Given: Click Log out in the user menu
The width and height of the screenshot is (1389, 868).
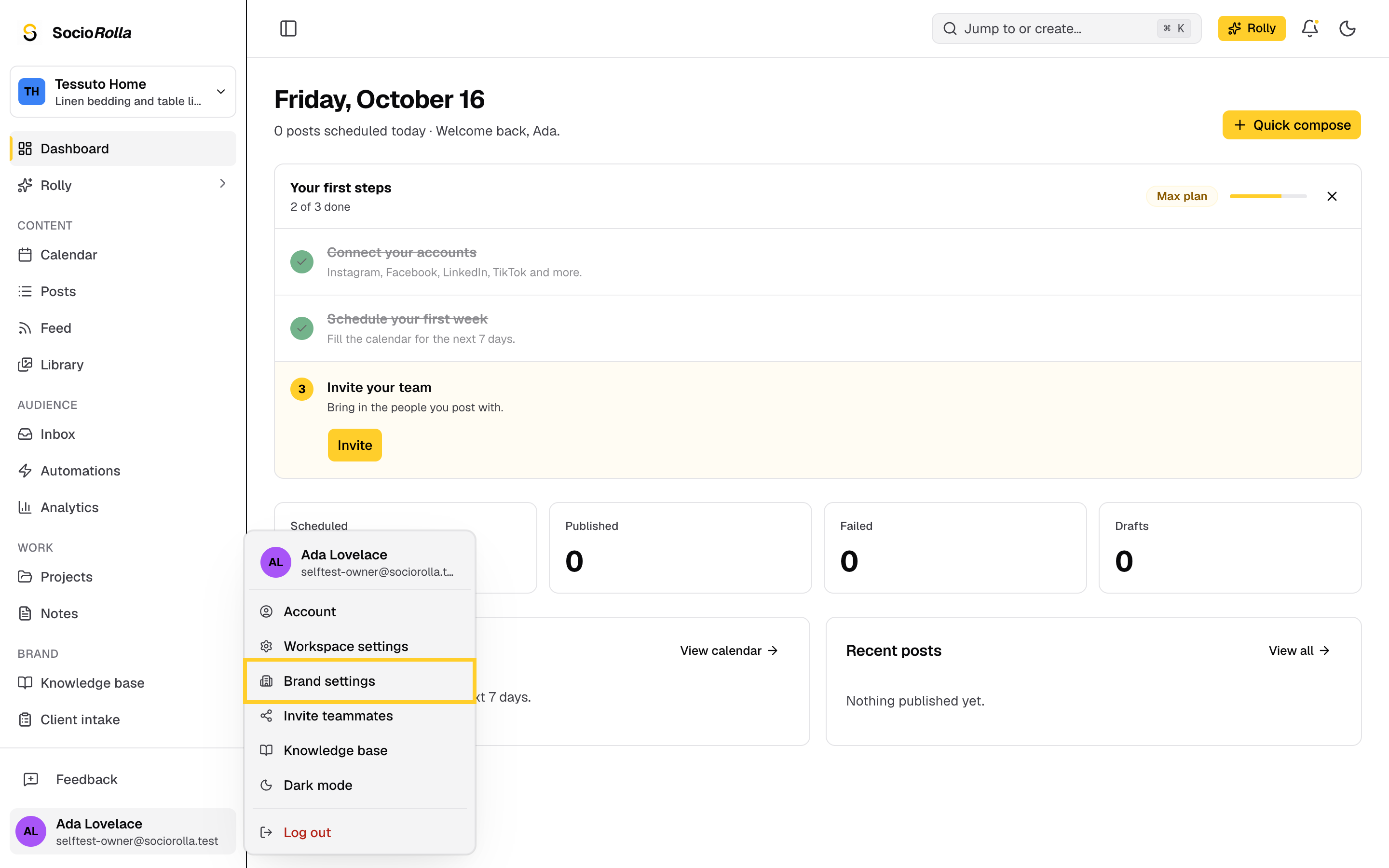Looking at the screenshot, I should [x=359, y=832].
